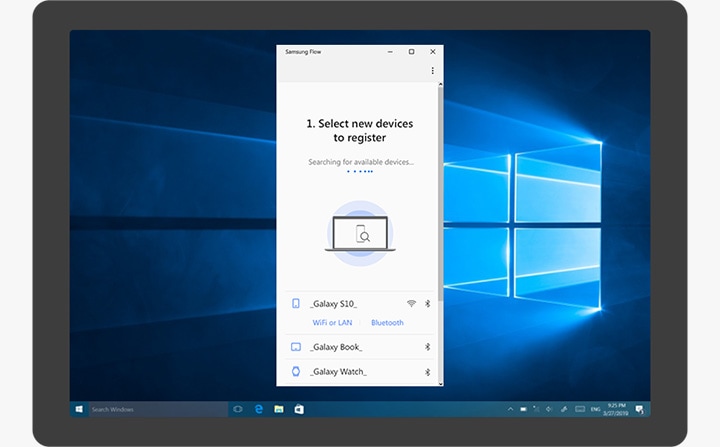Click the Bluetooth icon beside Galaxy S10
This screenshot has height=447, width=720.
427,303
